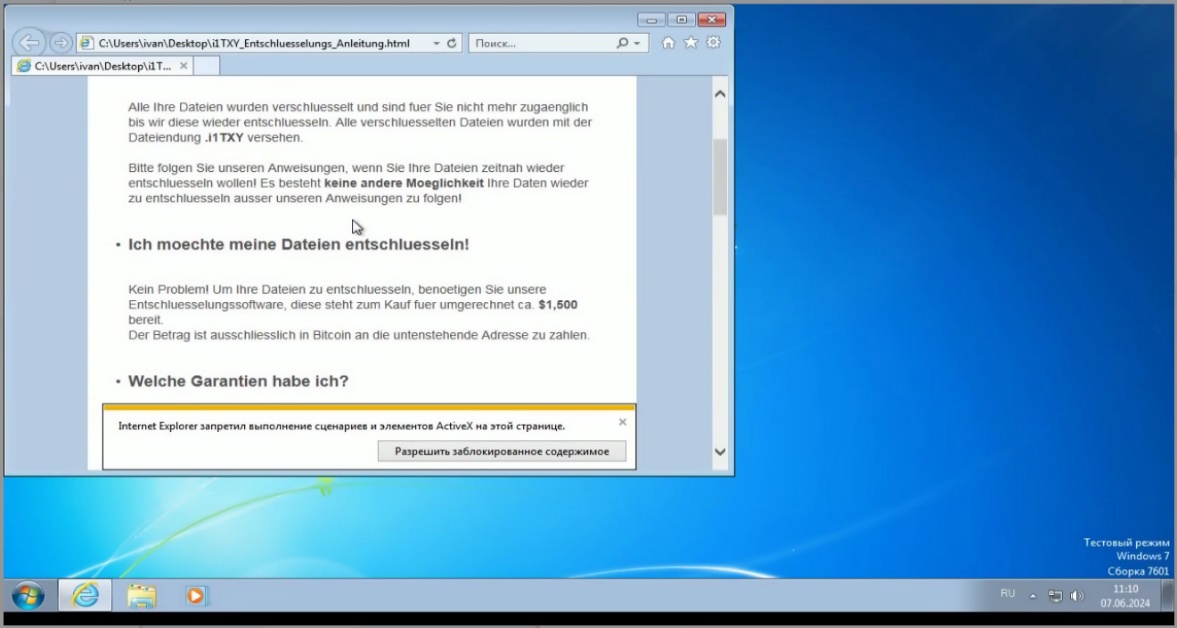Refresh the page using the reload icon
The height and width of the screenshot is (628, 1177).
click(452, 44)
